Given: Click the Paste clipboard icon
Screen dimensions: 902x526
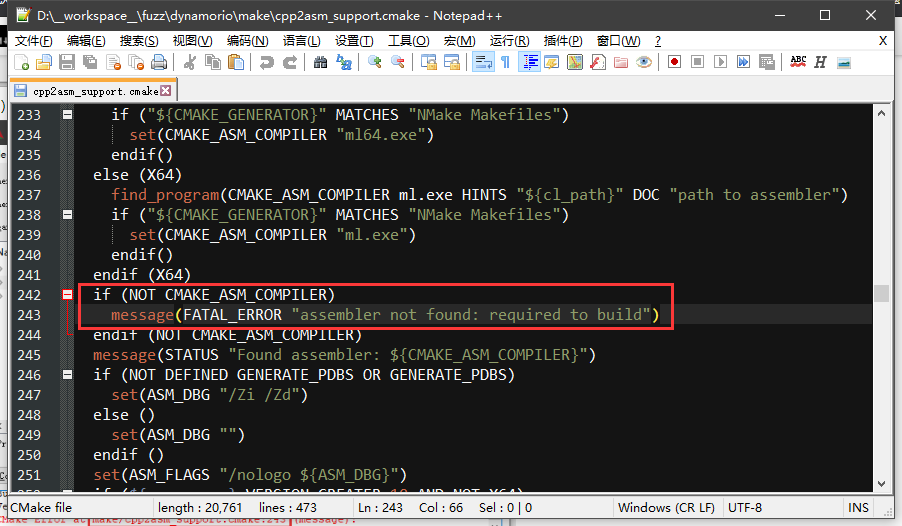Looking at the screenshot, I should [236, 62].
